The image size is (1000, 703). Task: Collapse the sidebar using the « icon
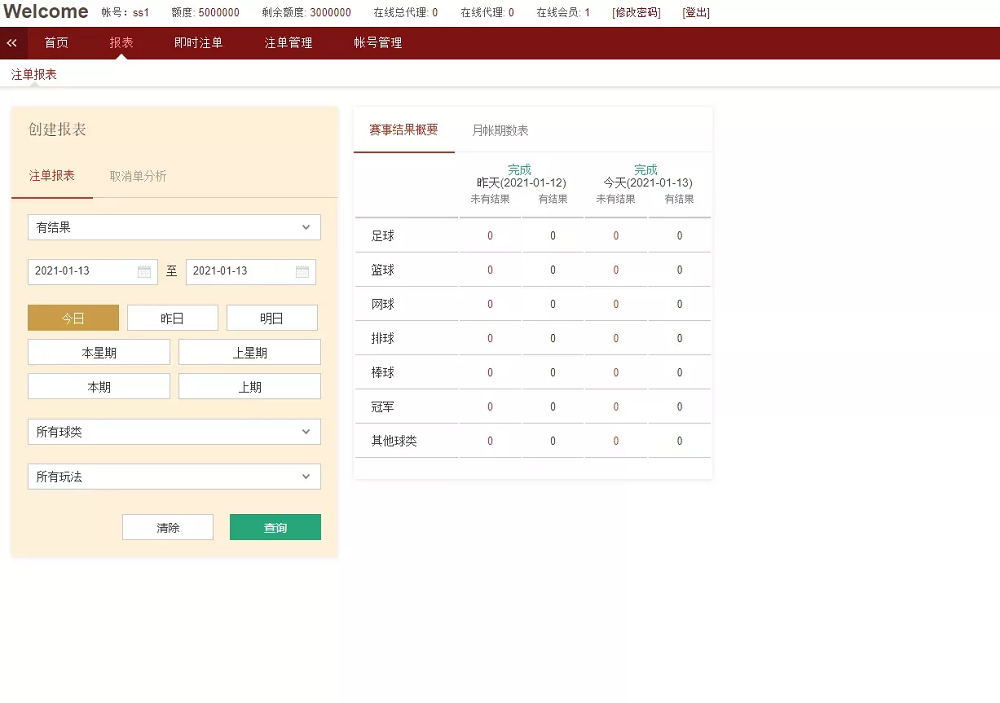(x=12, y=43)
